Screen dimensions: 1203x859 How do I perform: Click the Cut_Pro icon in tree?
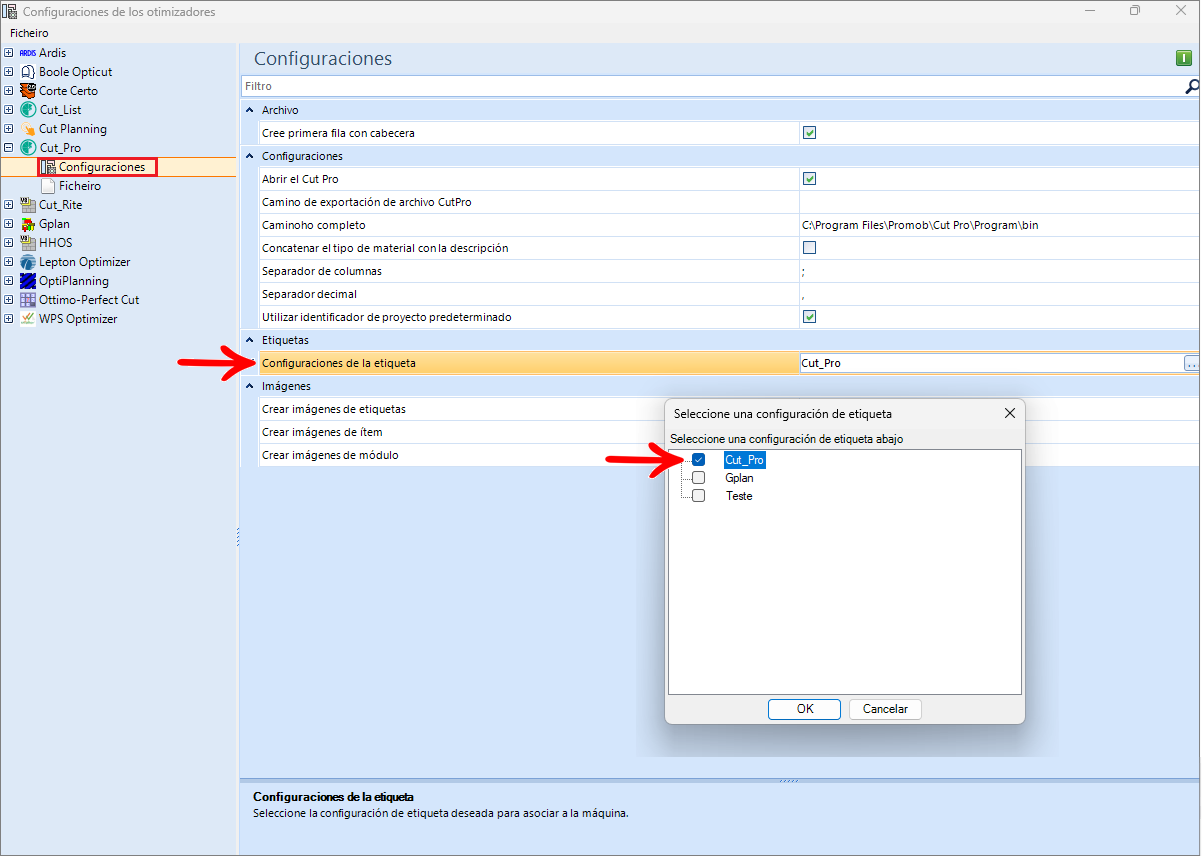pyautogui.click(x=28, y=148)
